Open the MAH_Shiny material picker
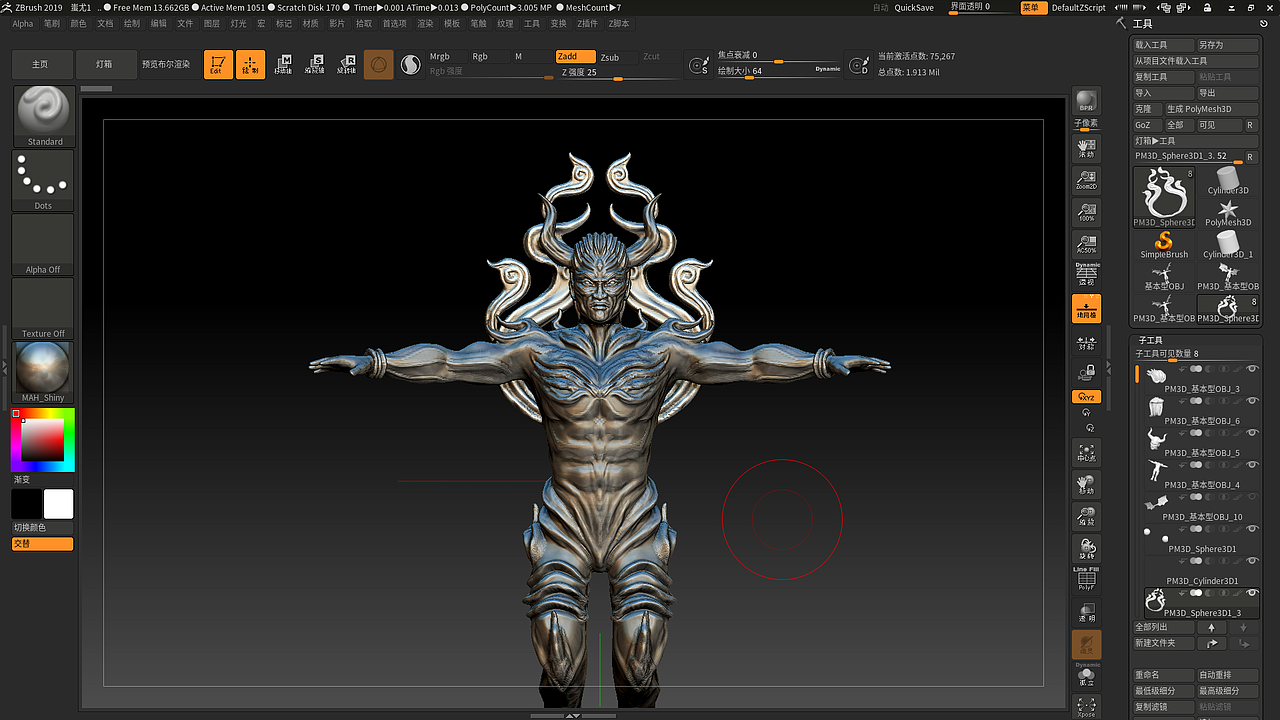The image size is (1280, 720). (x=43, y=372)
